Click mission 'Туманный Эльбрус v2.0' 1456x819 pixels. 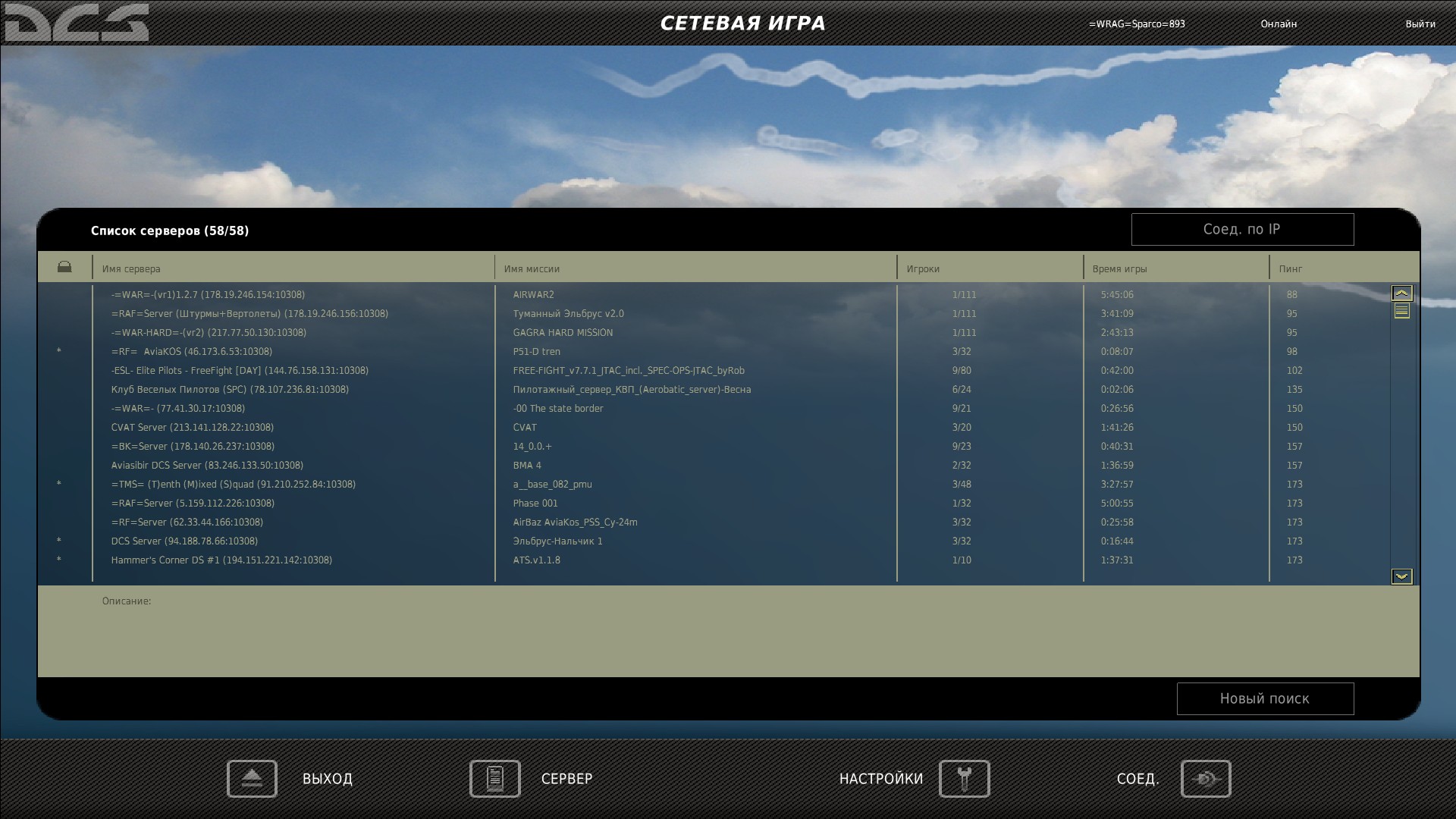click(x=568, y=313)
